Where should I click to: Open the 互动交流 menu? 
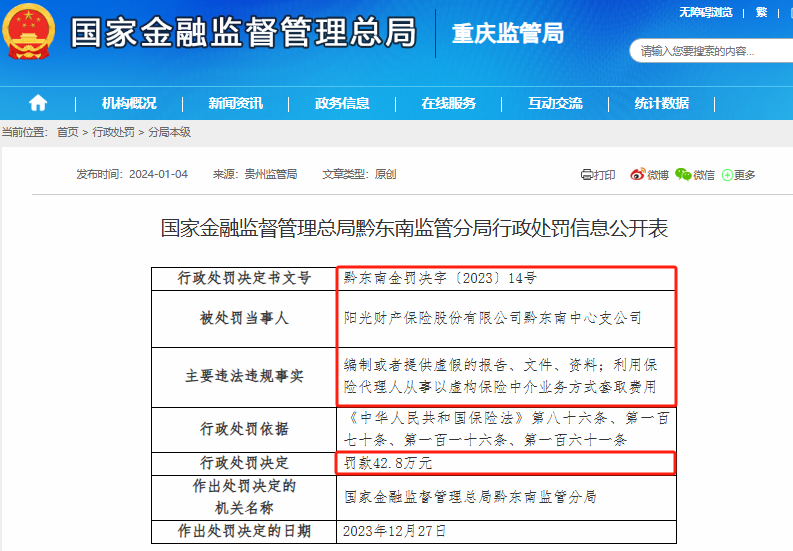555,103
